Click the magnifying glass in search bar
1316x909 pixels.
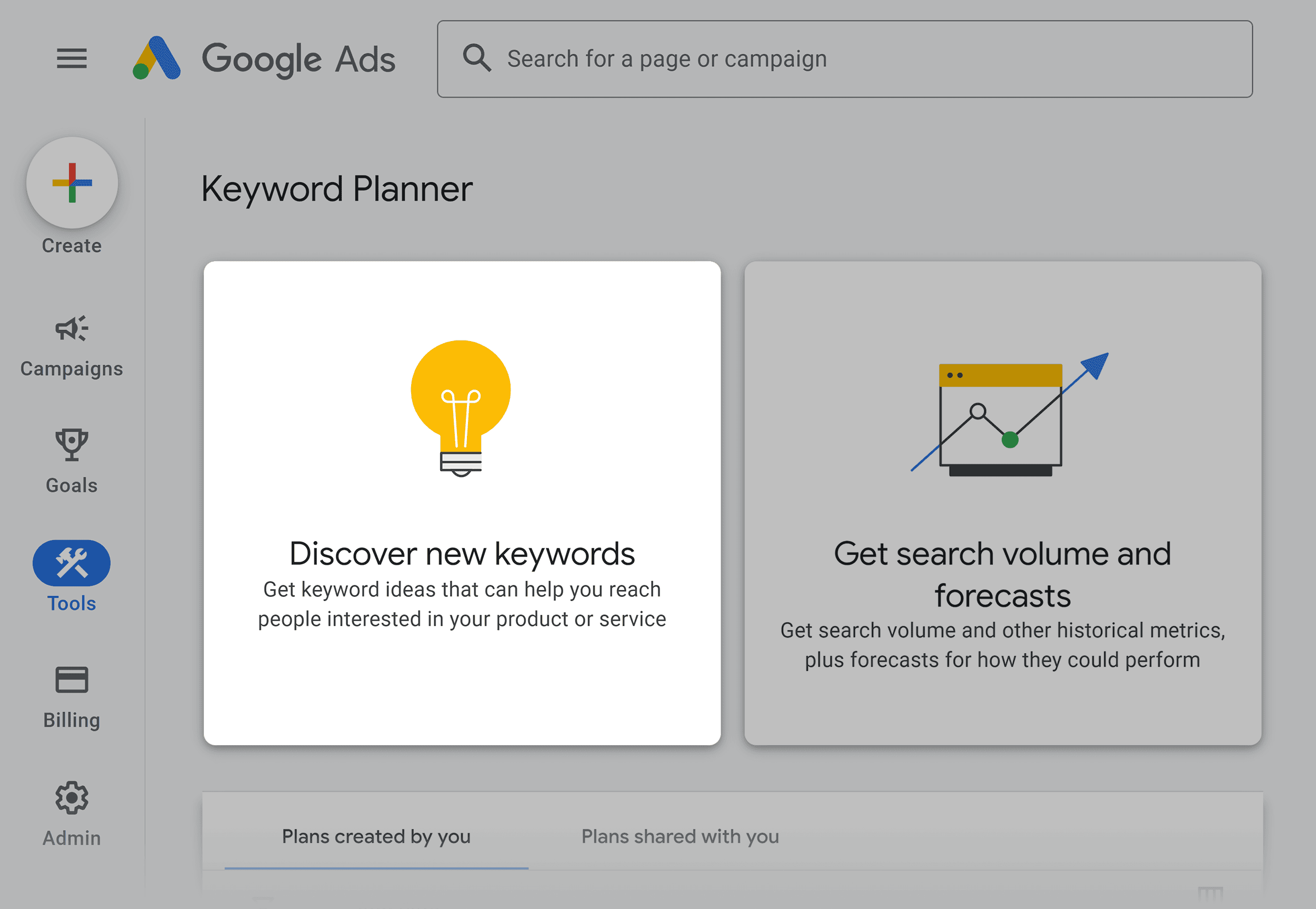click(477, 57)
